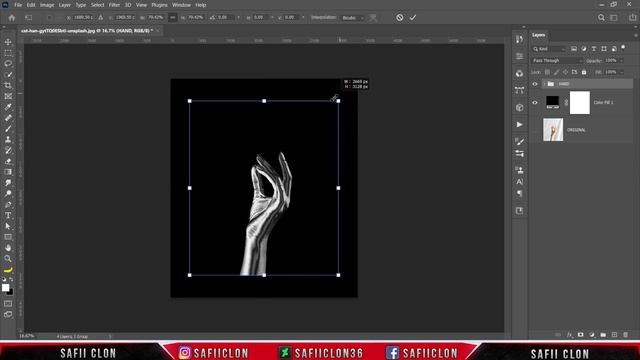Open the Interpolation Bicubic dropdown
The image size is (640, 360).
(353, 18)
